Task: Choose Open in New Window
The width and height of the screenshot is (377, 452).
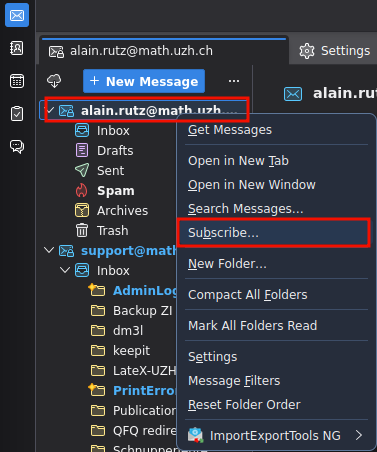Action: tap(276, 185)
